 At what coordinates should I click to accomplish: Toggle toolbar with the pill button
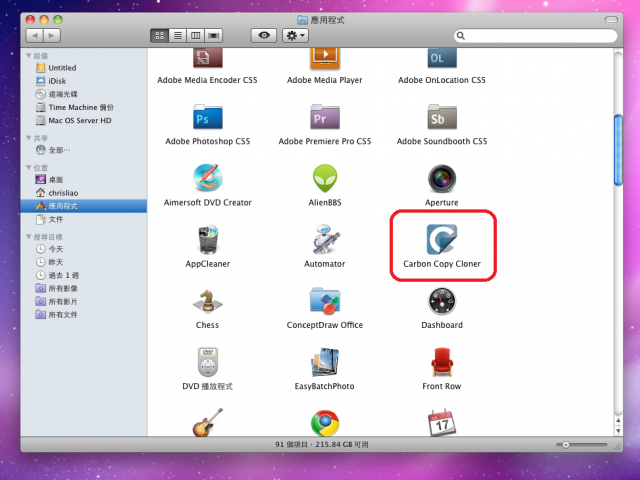[611, 19]
